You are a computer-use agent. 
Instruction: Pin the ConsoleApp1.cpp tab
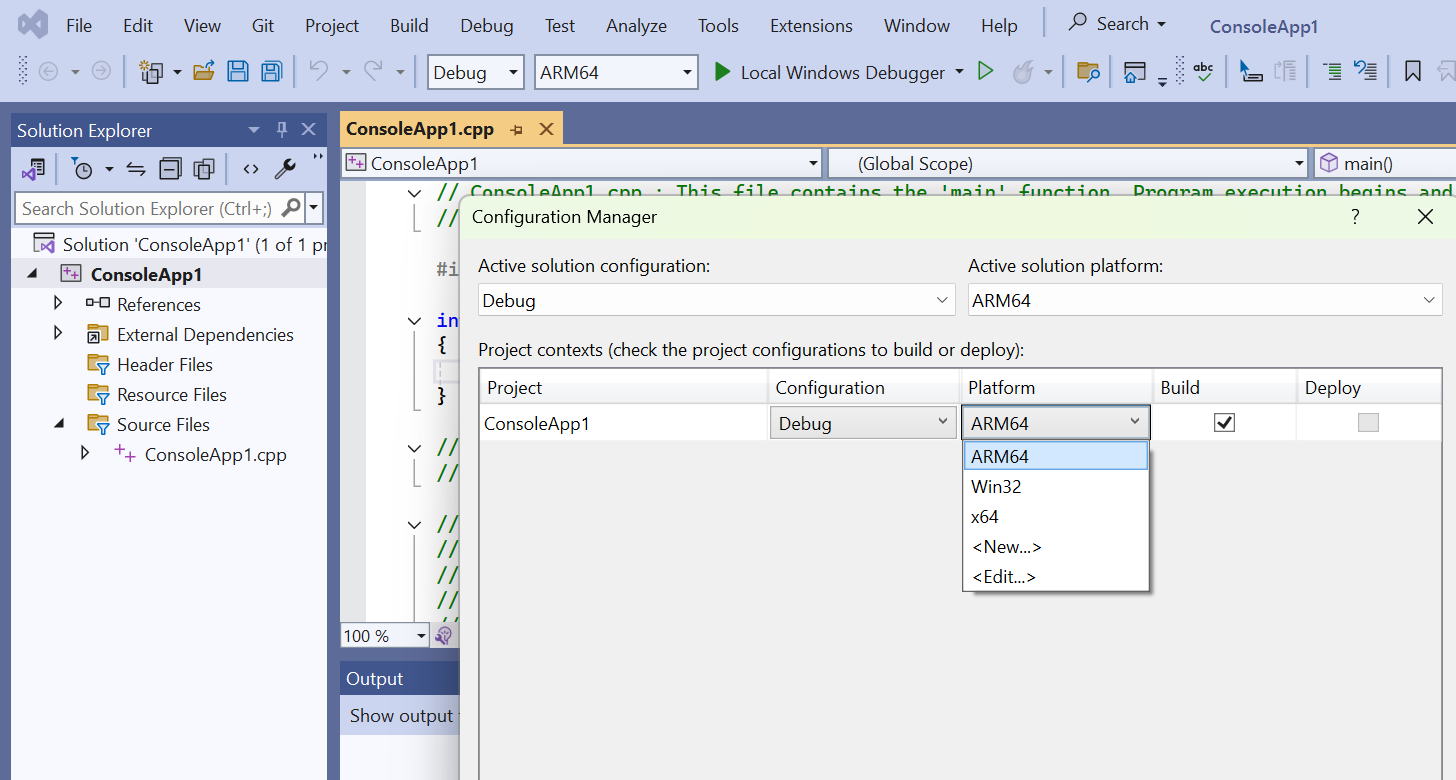[516, 130]
